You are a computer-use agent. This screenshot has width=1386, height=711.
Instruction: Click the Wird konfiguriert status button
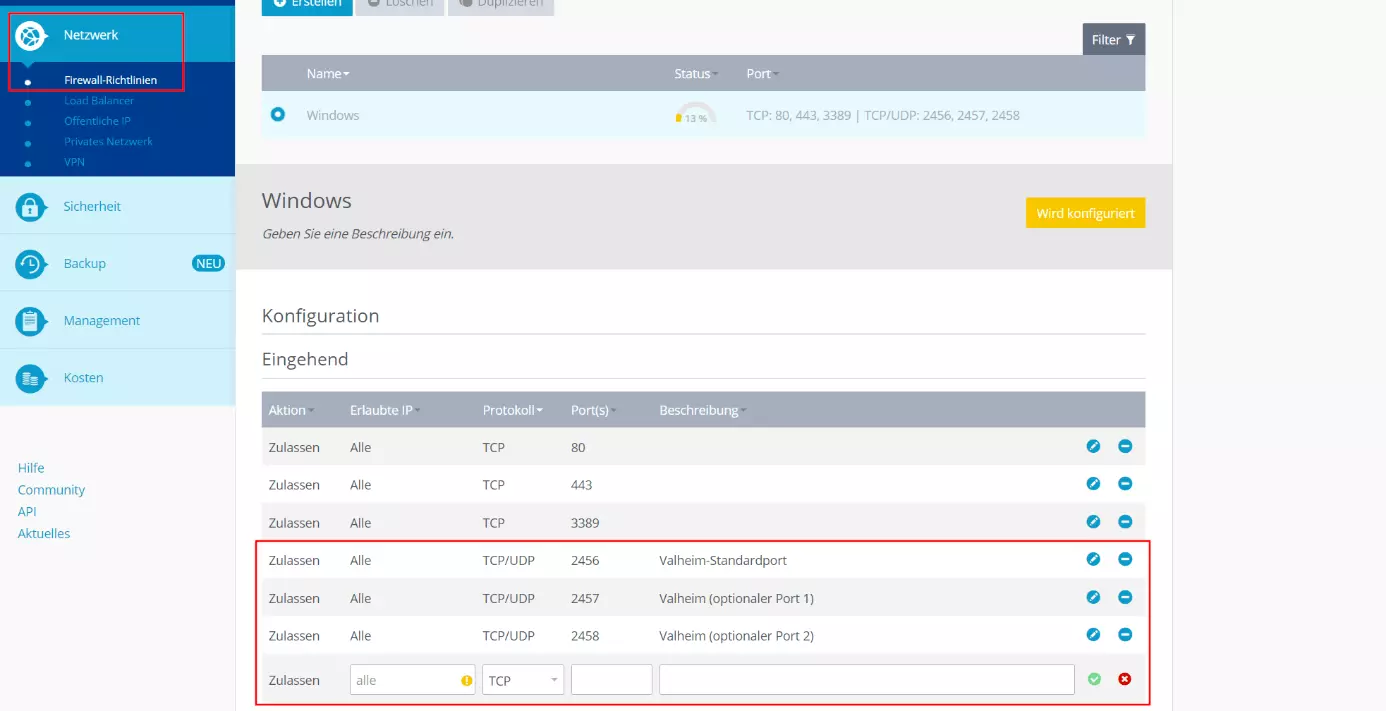click(1085, 213)
